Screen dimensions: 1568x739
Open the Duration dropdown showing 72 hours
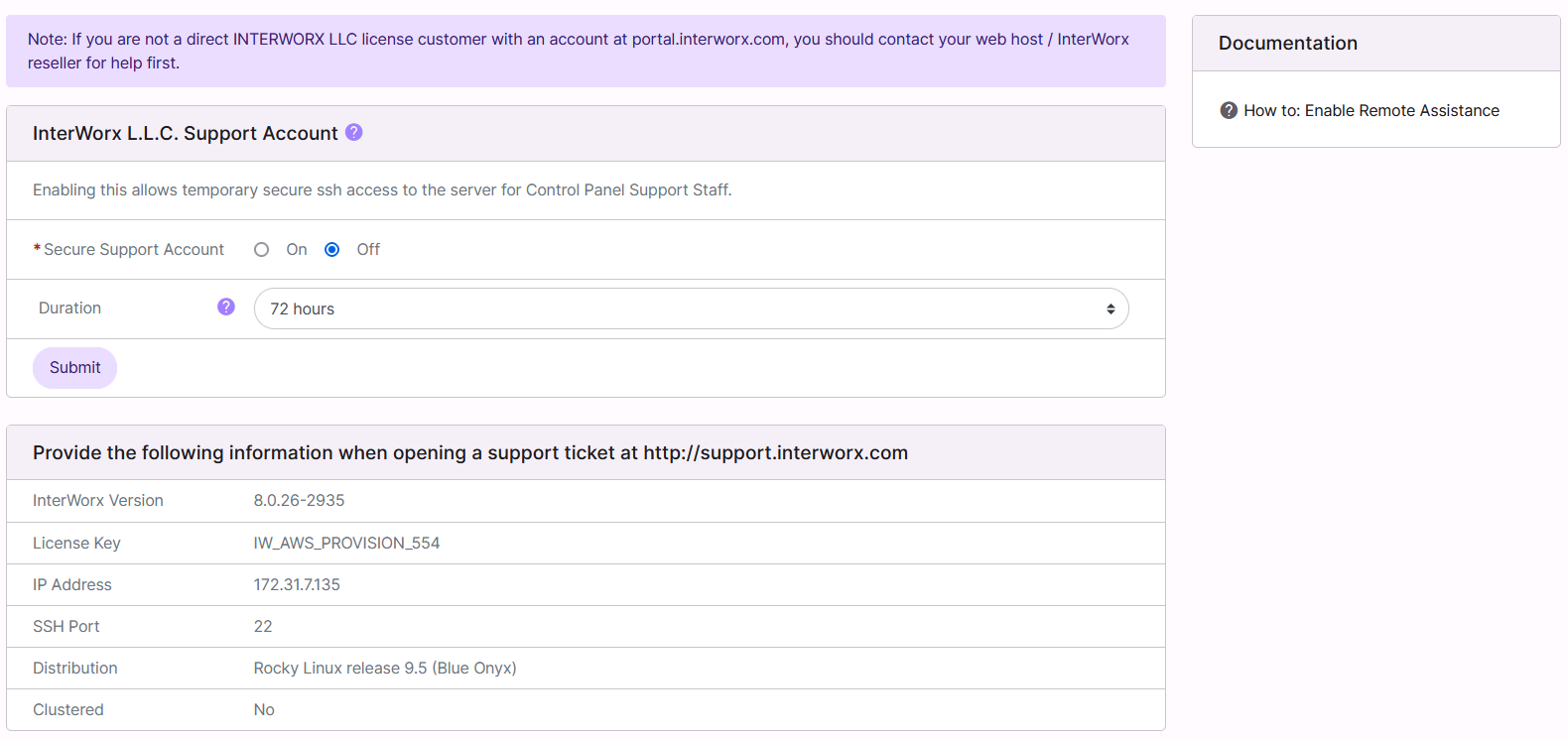tap(691, 308)
